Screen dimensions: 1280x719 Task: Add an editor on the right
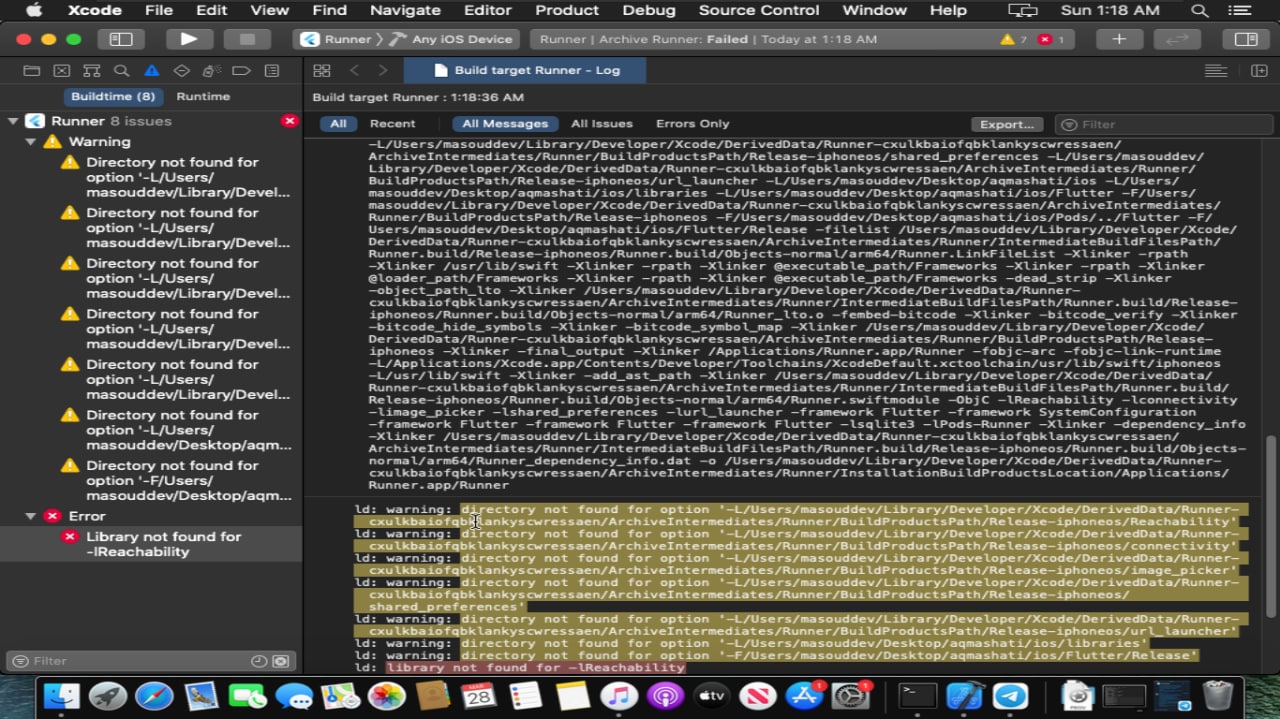[1259, 71]
